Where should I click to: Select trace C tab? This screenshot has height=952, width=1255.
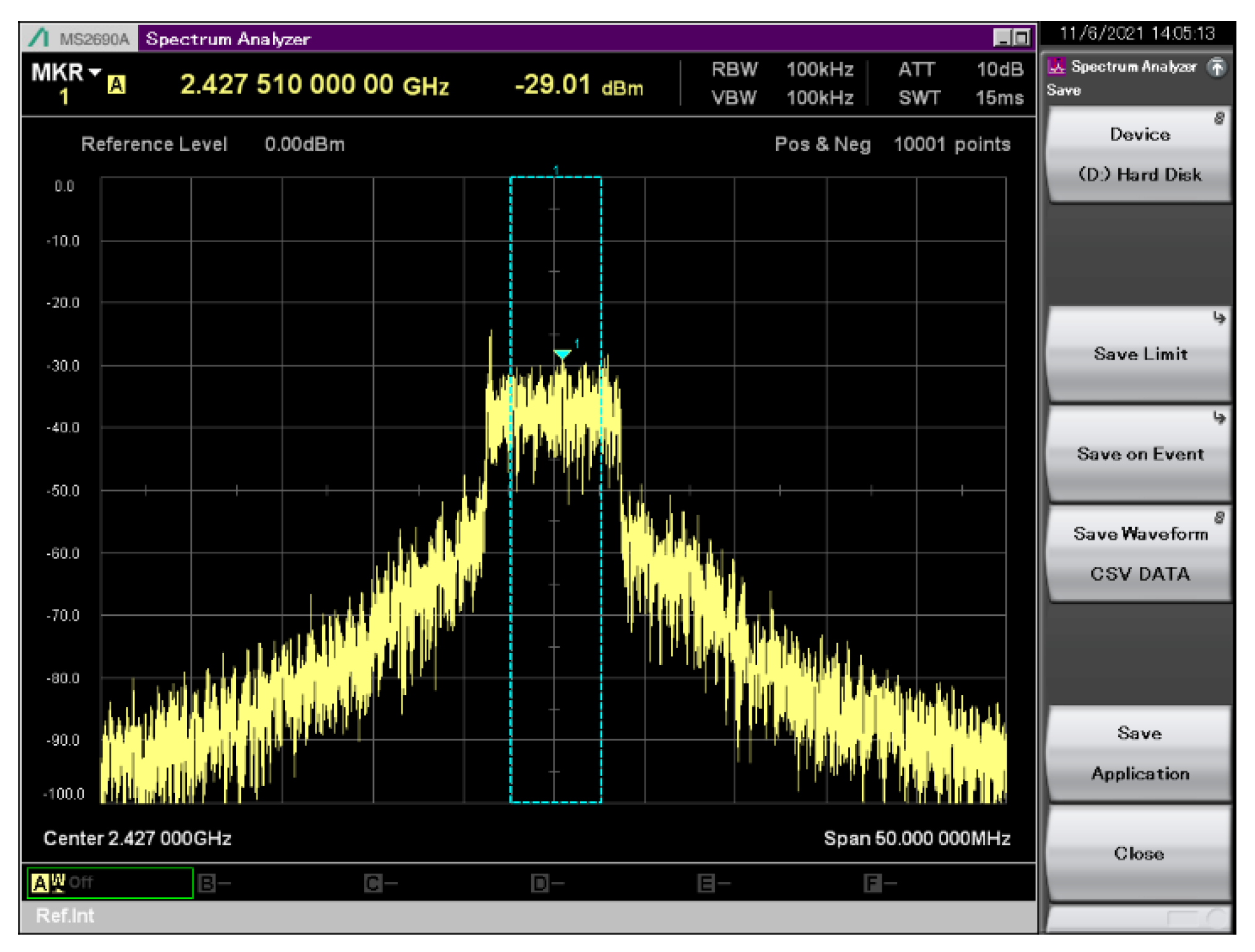(x=381, y=883)
